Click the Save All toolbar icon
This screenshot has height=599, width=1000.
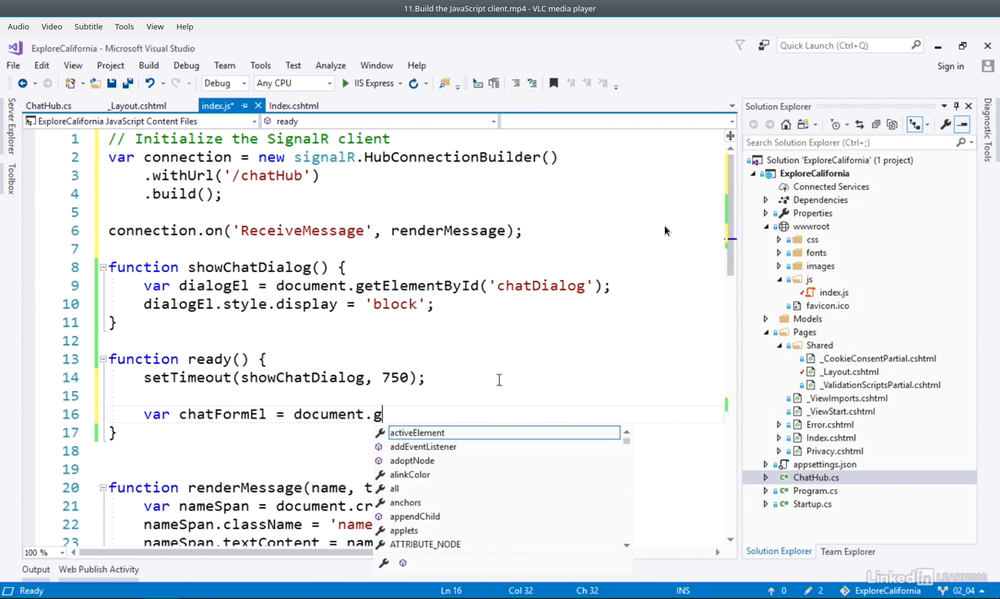pos(126,84)
